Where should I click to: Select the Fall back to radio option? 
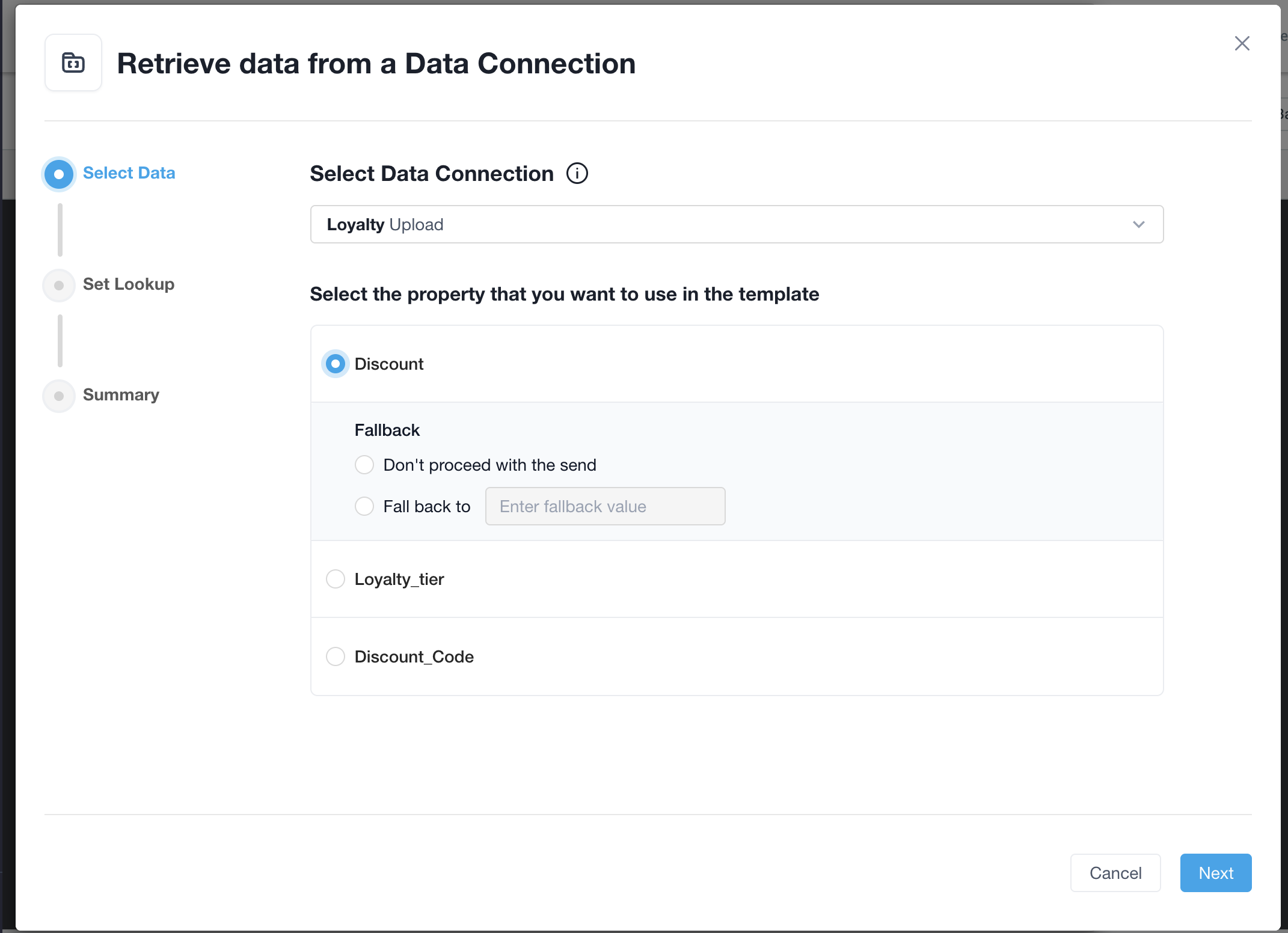tap(364, 506)
